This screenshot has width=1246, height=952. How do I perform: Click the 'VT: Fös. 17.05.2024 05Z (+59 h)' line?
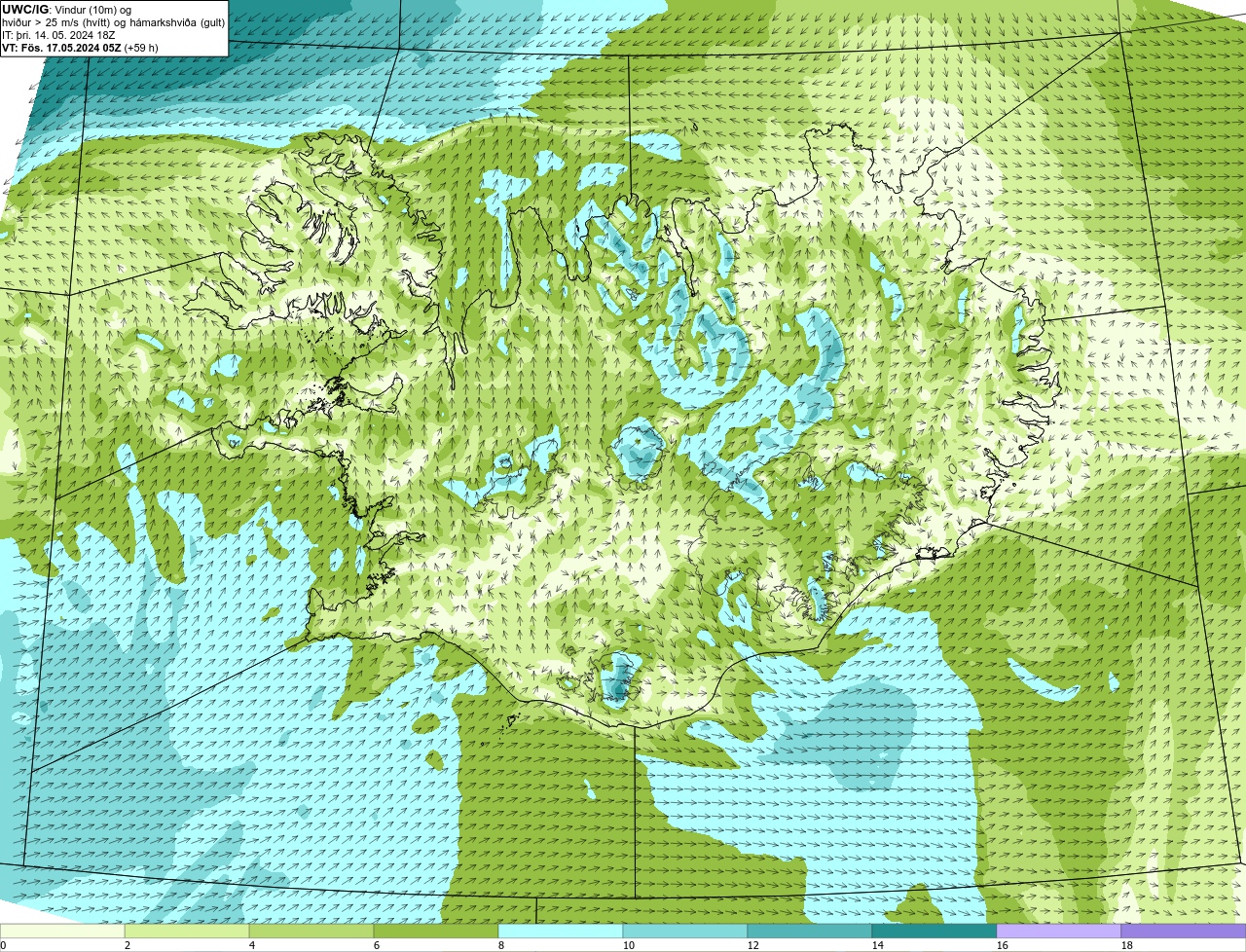point(80,47)
